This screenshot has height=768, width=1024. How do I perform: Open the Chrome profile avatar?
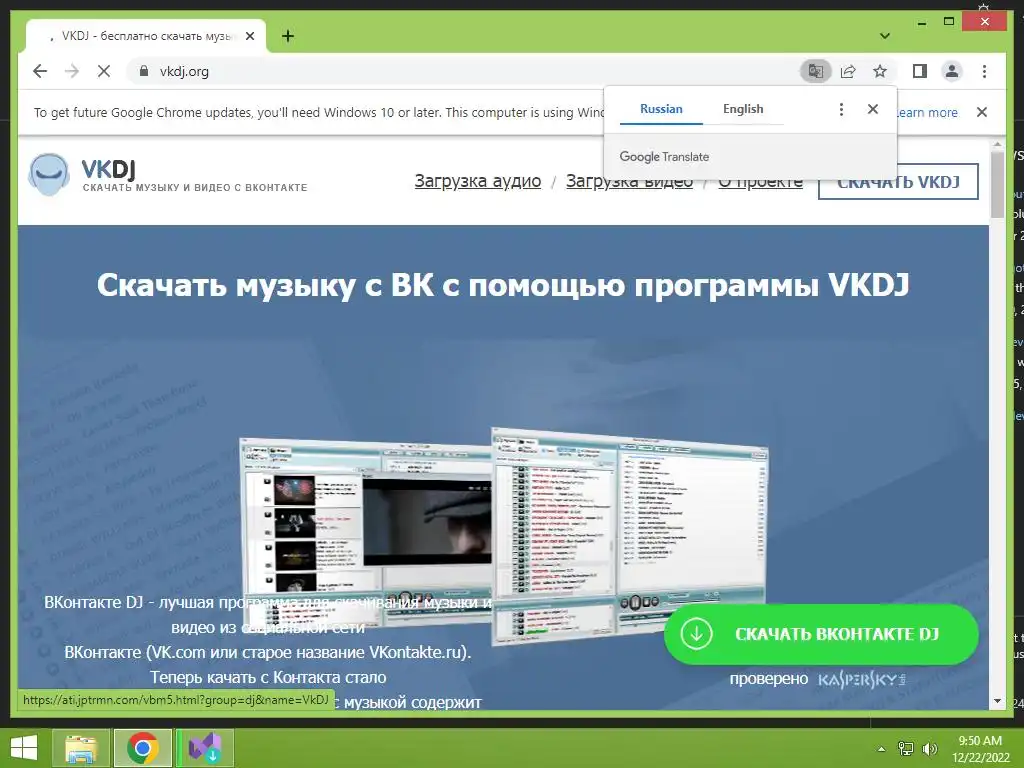pos(952,71)
